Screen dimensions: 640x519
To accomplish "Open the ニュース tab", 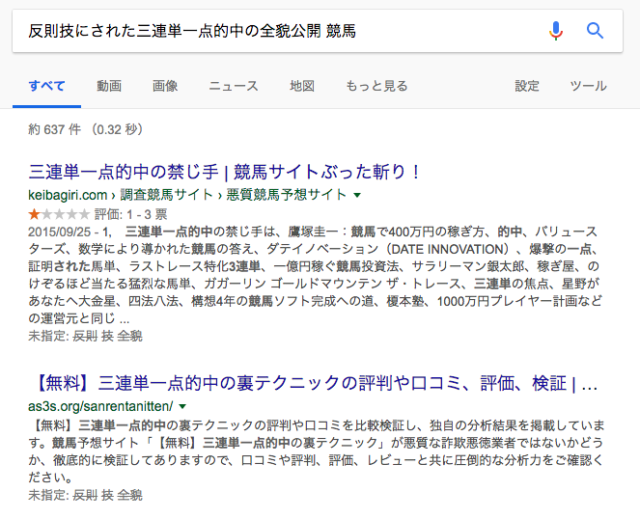I will 233,86.
